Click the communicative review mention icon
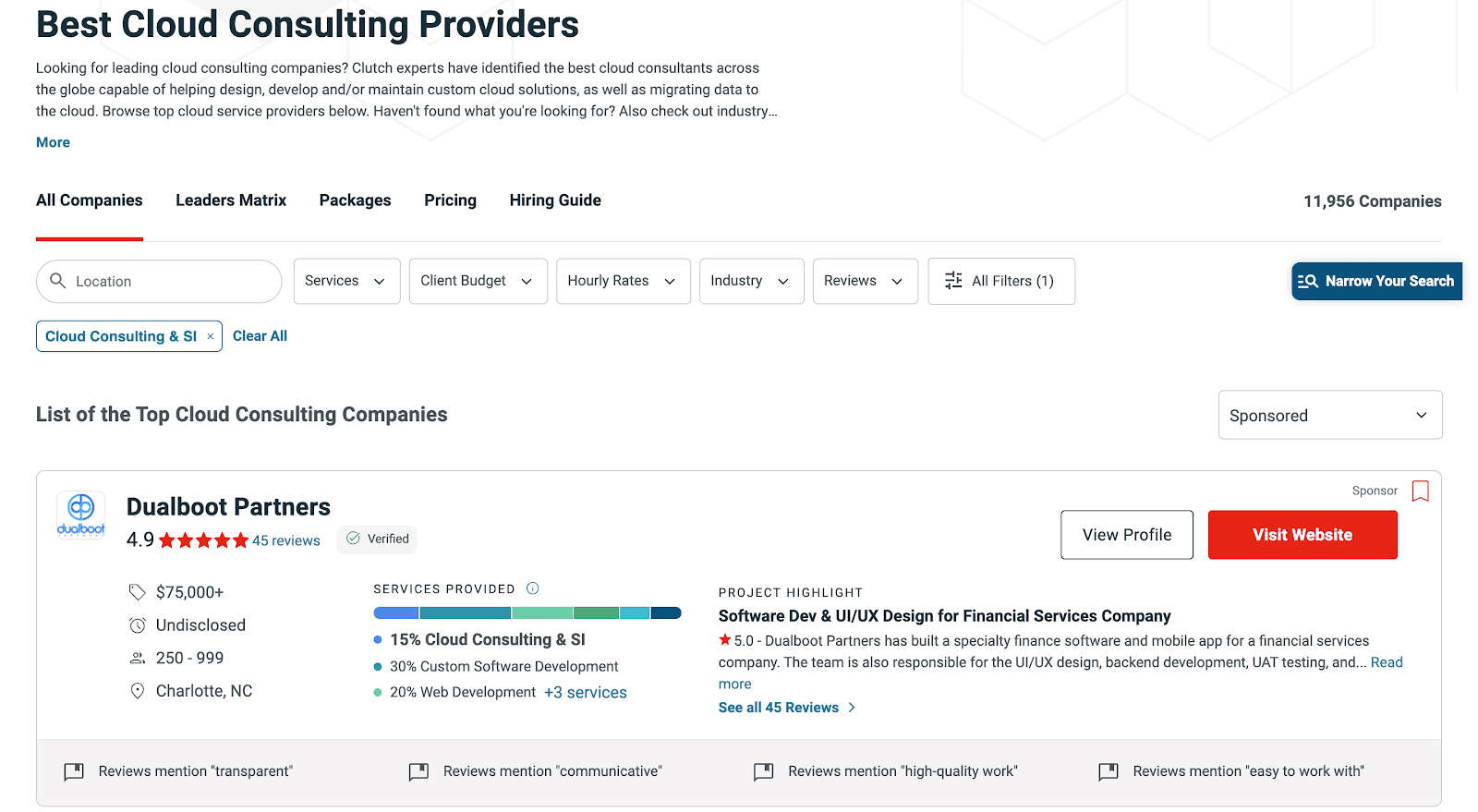This screenshot has height=812, width=1478. pyautogui.click(x=418, y=771)
